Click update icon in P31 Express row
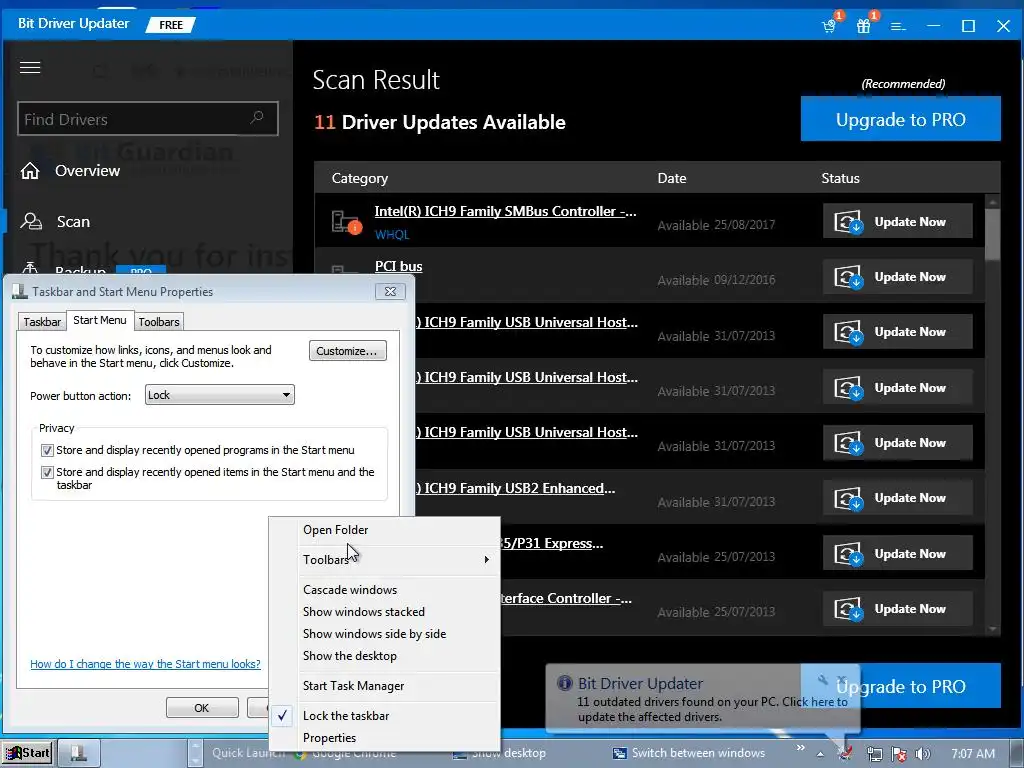Viewport: 1024px width, 768px height. click(848, 554)
